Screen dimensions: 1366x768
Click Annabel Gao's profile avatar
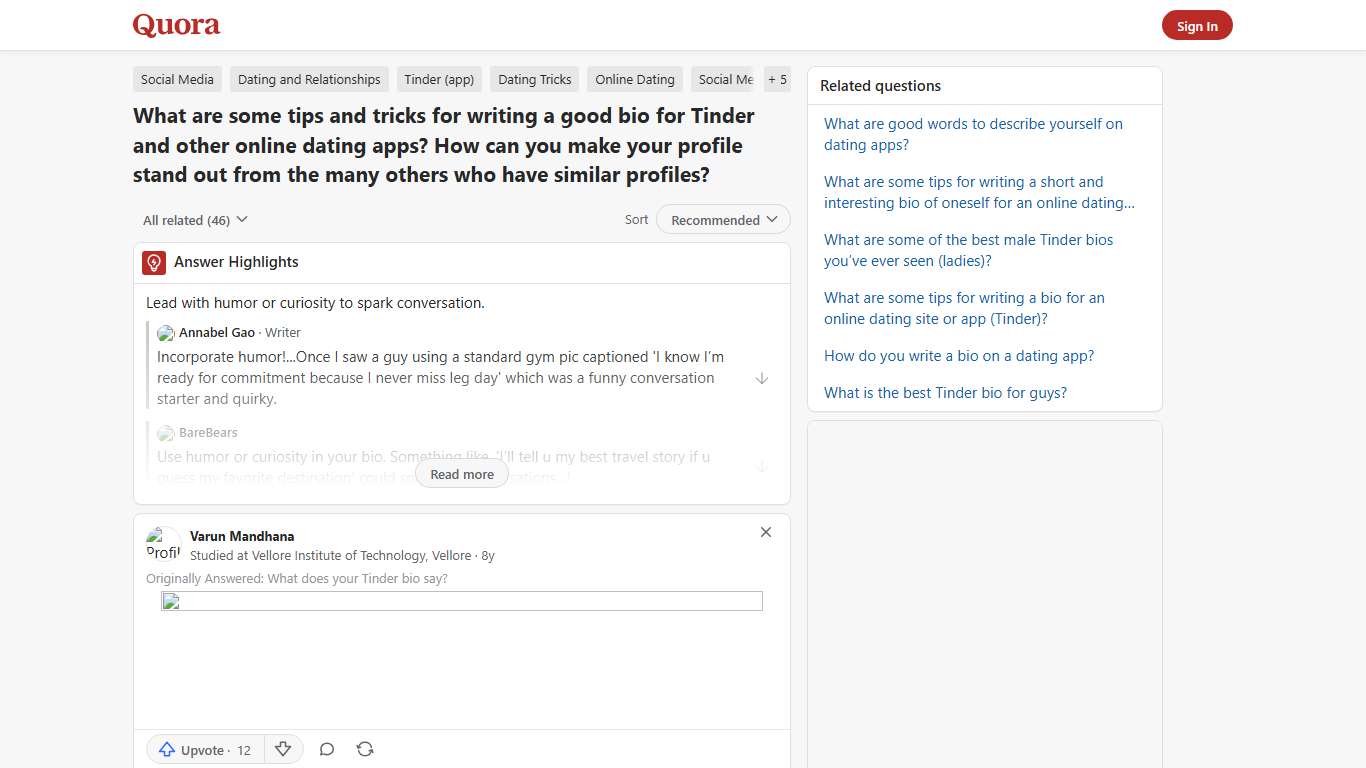point(165,332)
